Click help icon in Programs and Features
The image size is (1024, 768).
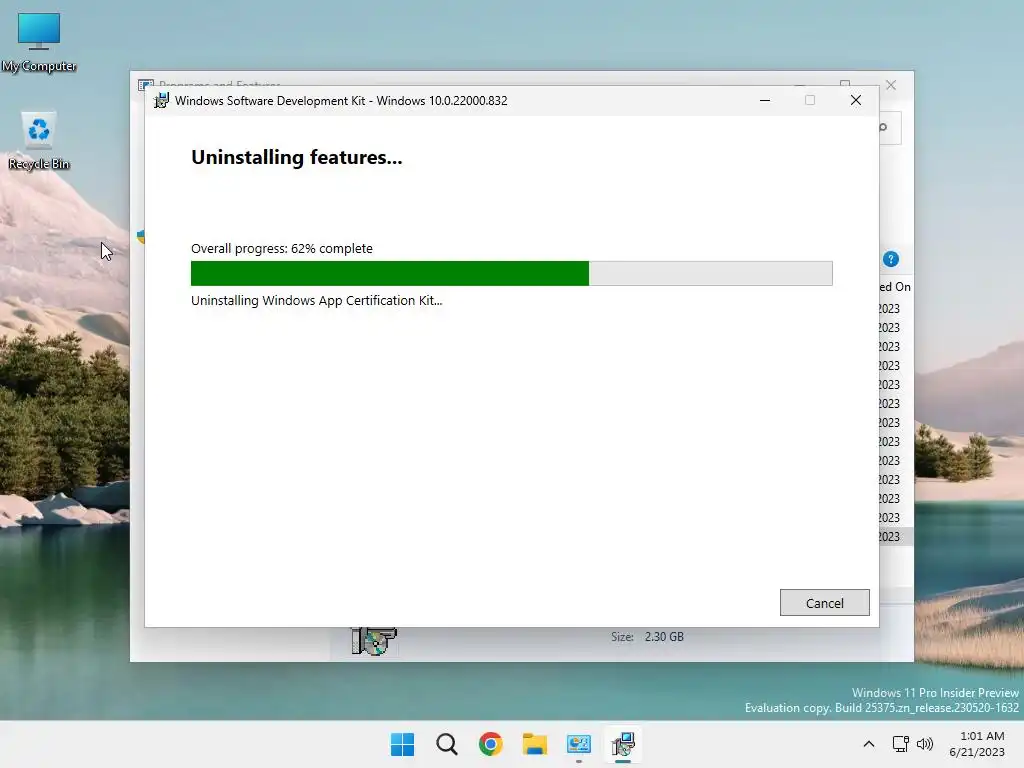coord(891,259)
